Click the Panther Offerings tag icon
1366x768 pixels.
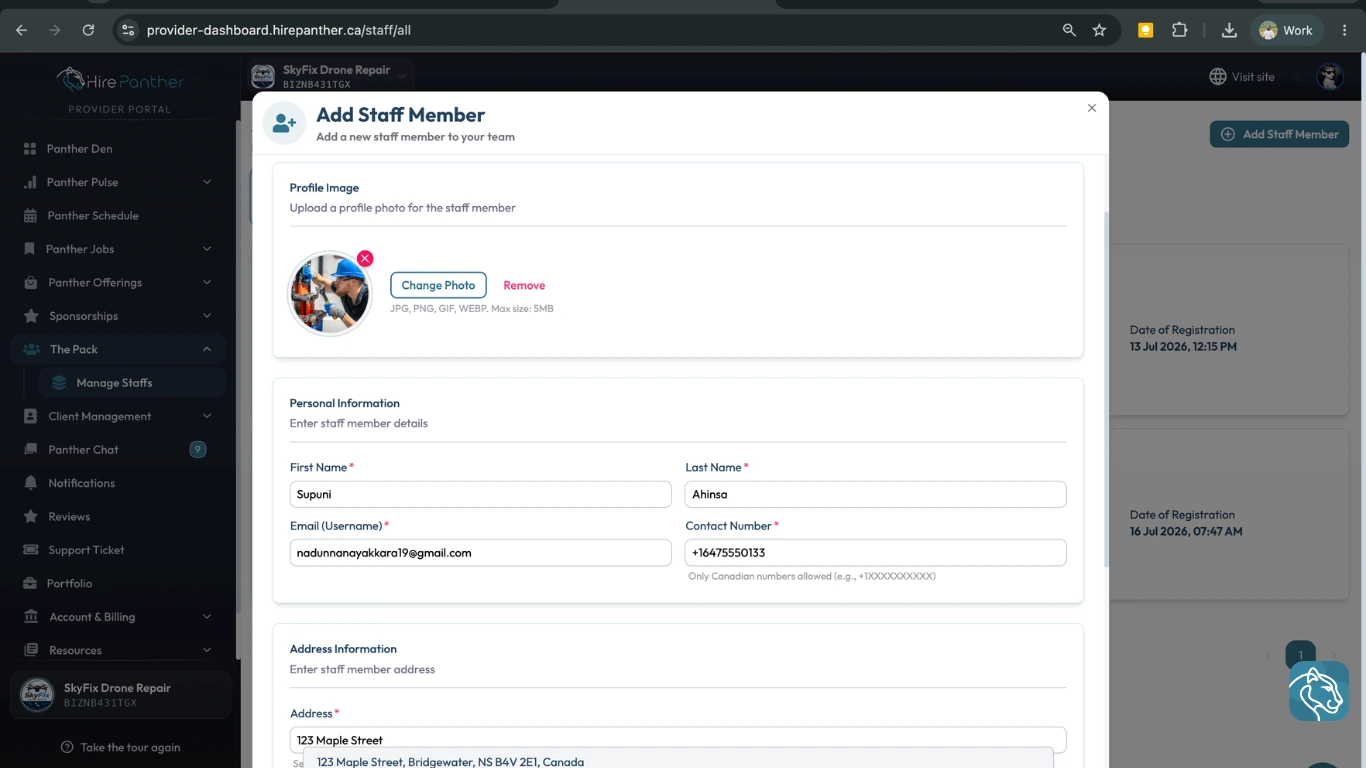tap(30, 283)
